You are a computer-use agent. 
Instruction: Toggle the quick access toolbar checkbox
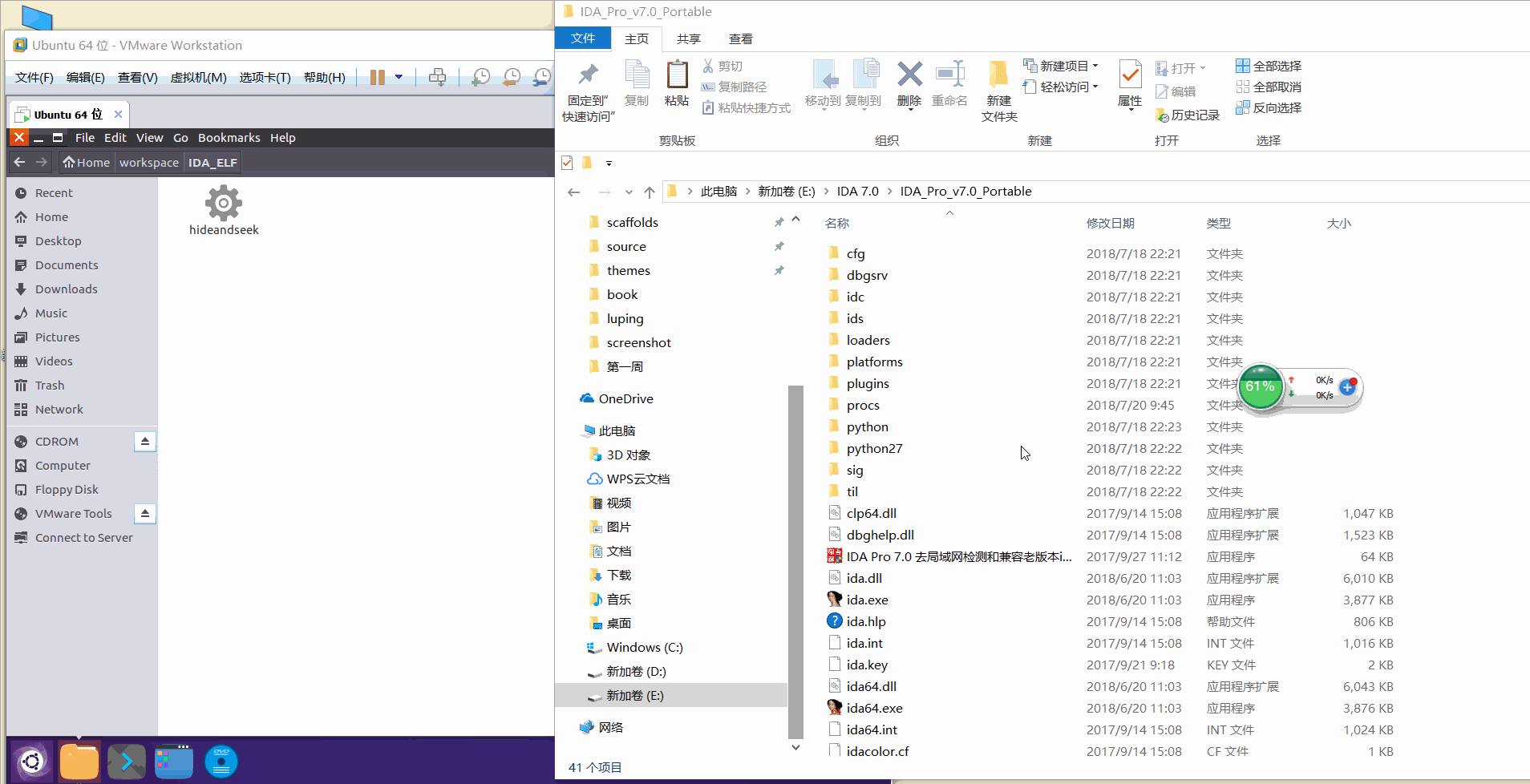(x=567, y=163)
